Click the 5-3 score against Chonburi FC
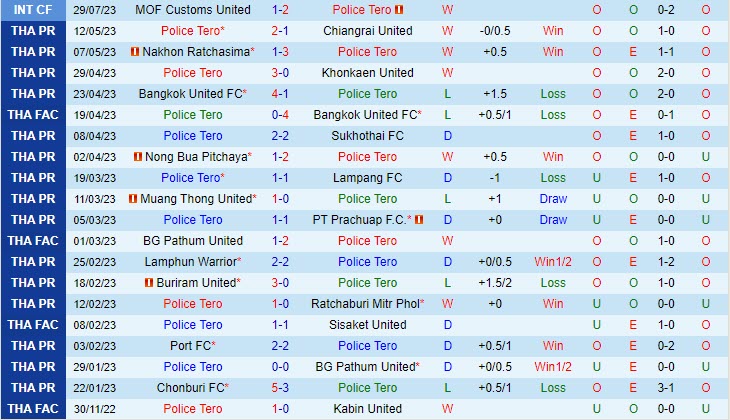 (x=280, y=388)
